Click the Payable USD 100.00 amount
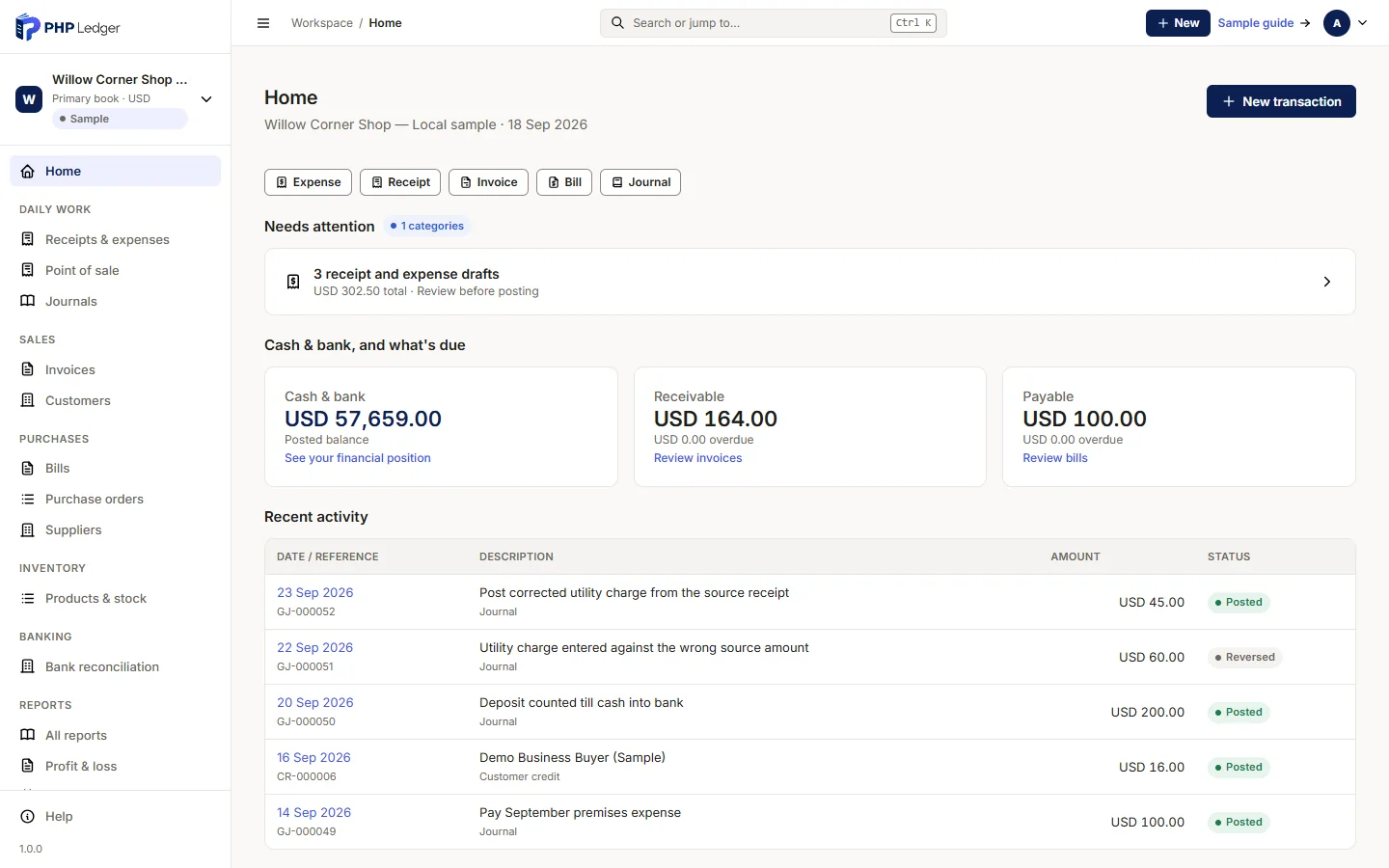1389x868 pixels. (1084, 419)
